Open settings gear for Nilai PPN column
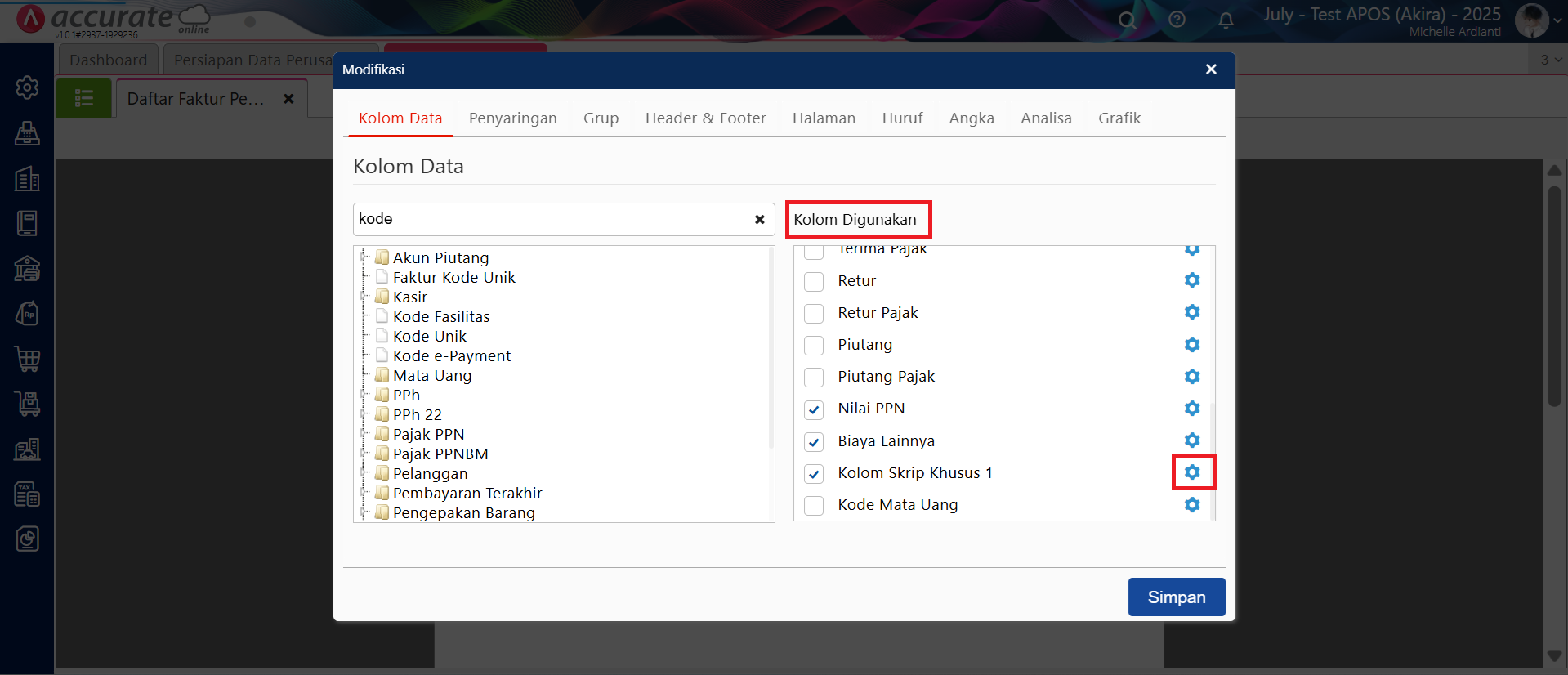This screenshot has height=675, width=1568. point(1192,409)
